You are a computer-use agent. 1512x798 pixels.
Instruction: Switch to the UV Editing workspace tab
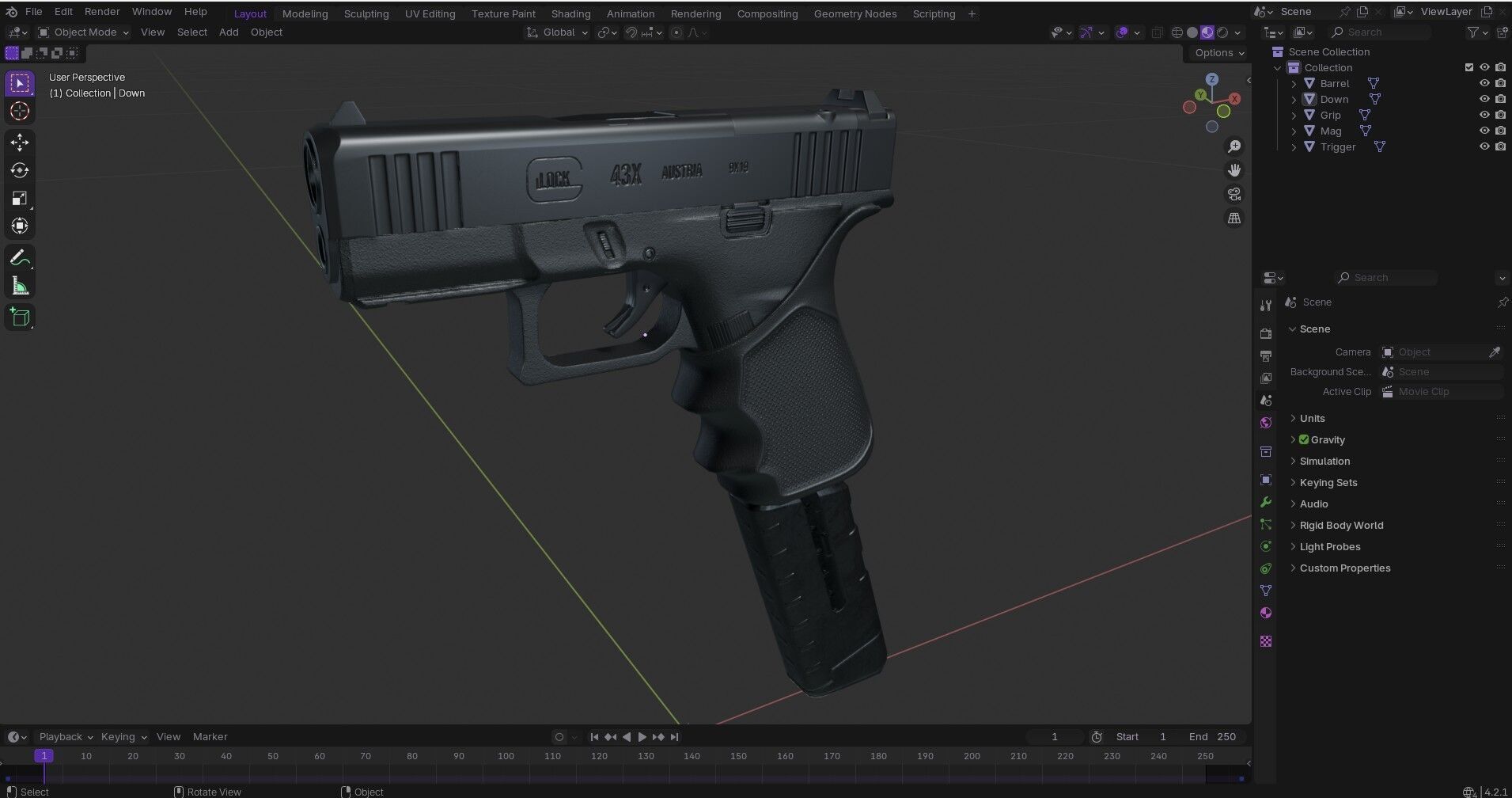click(430, 13)
